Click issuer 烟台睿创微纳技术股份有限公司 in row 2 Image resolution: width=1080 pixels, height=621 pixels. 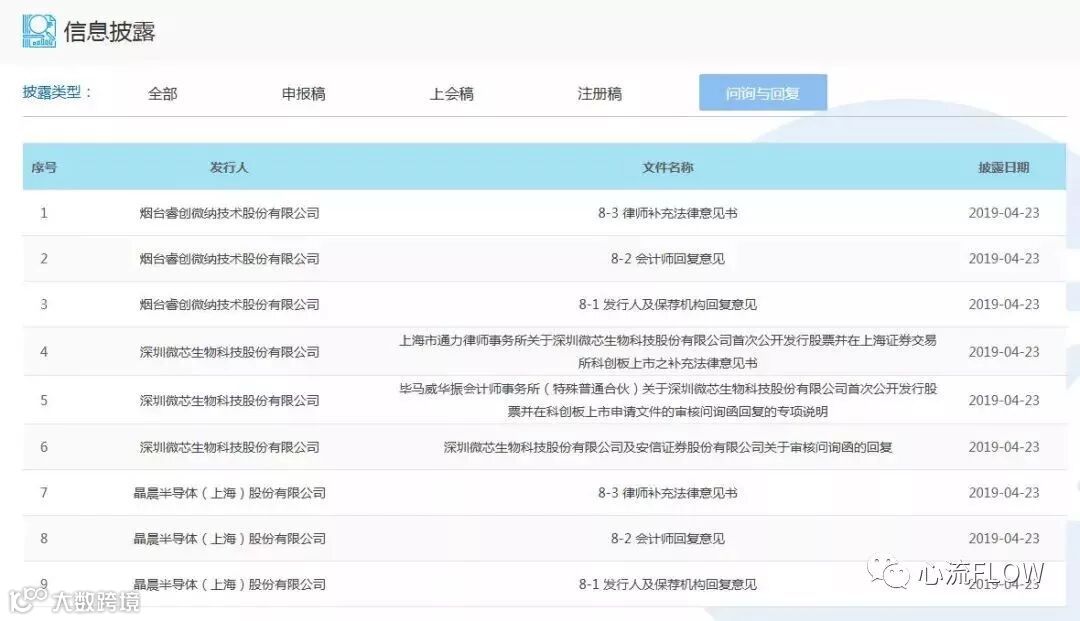pos(229,259)
